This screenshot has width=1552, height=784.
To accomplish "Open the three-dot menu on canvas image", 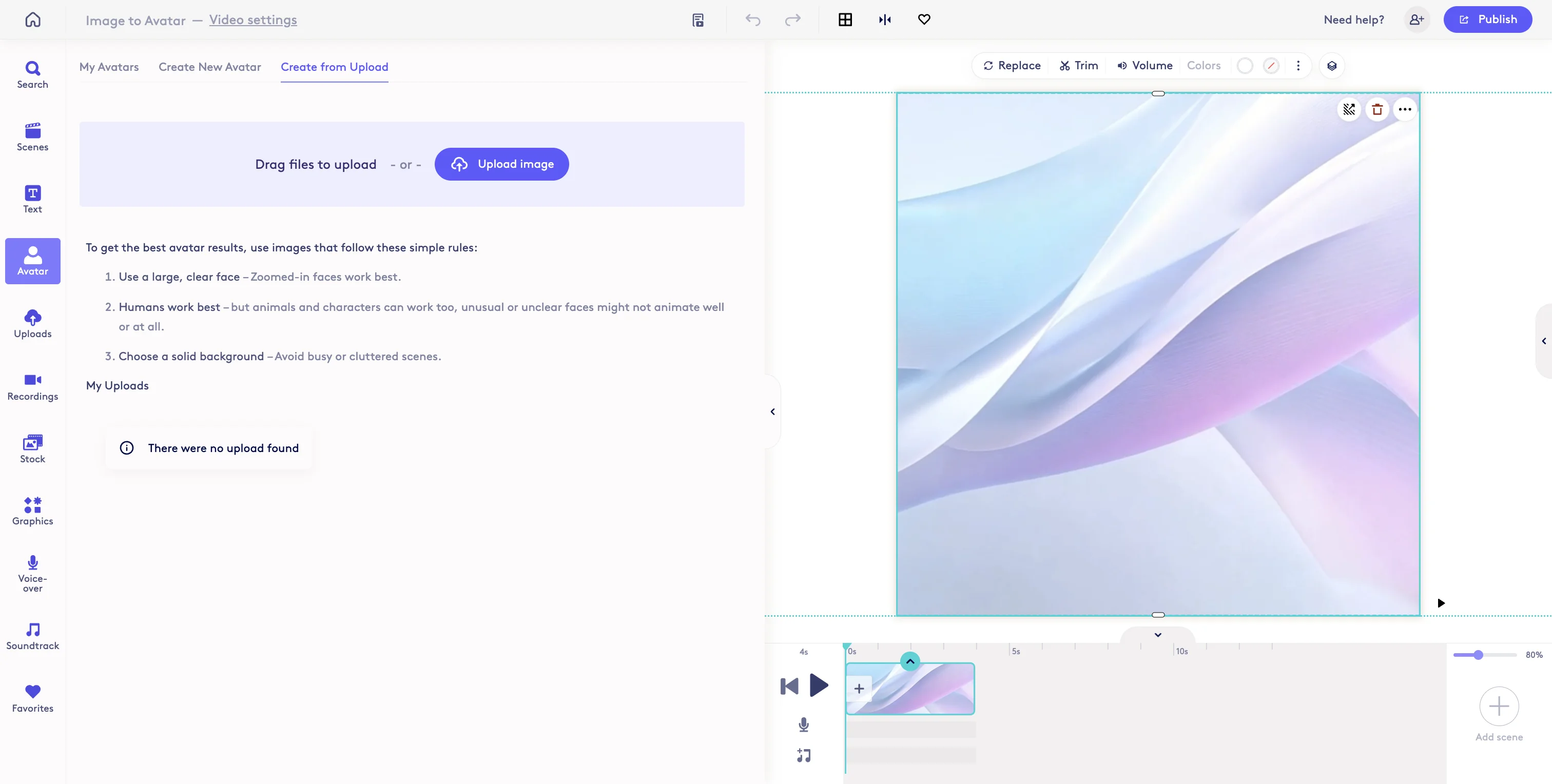I will click(1404, 110).
